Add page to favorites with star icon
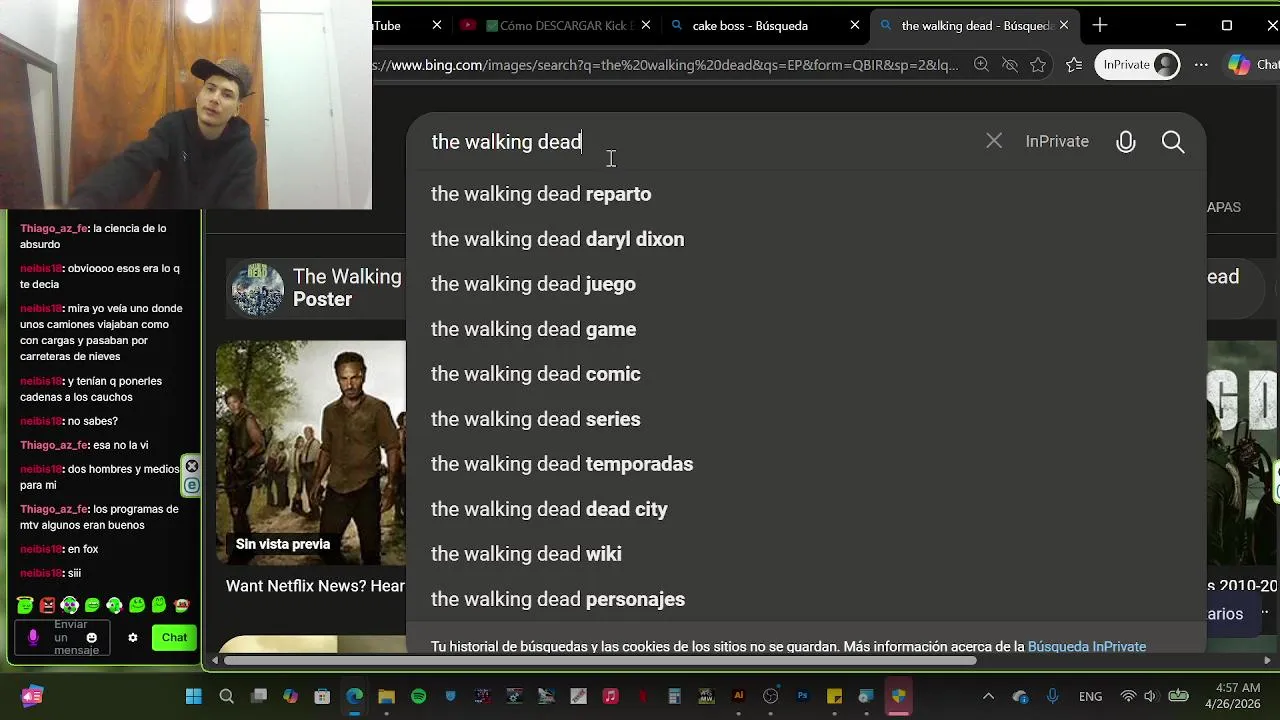 pos(1038,65)
